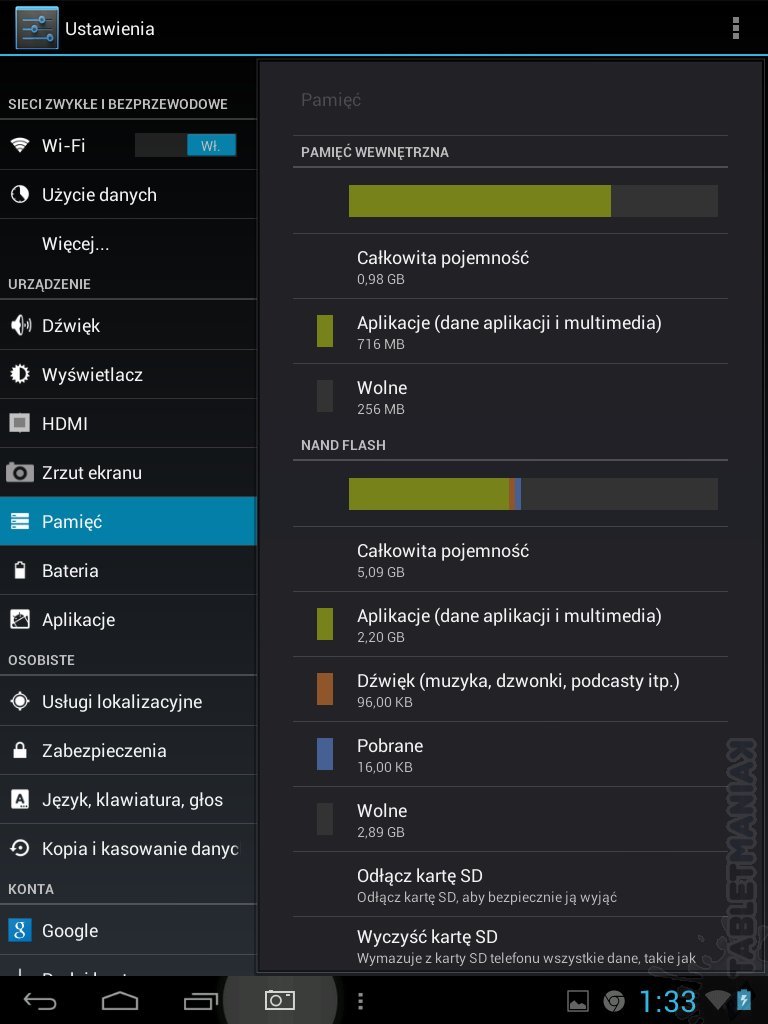This screenshot has height=1024, width=768.
Task: Open the Dźwięk sound settings
Action: pos(70,325)
